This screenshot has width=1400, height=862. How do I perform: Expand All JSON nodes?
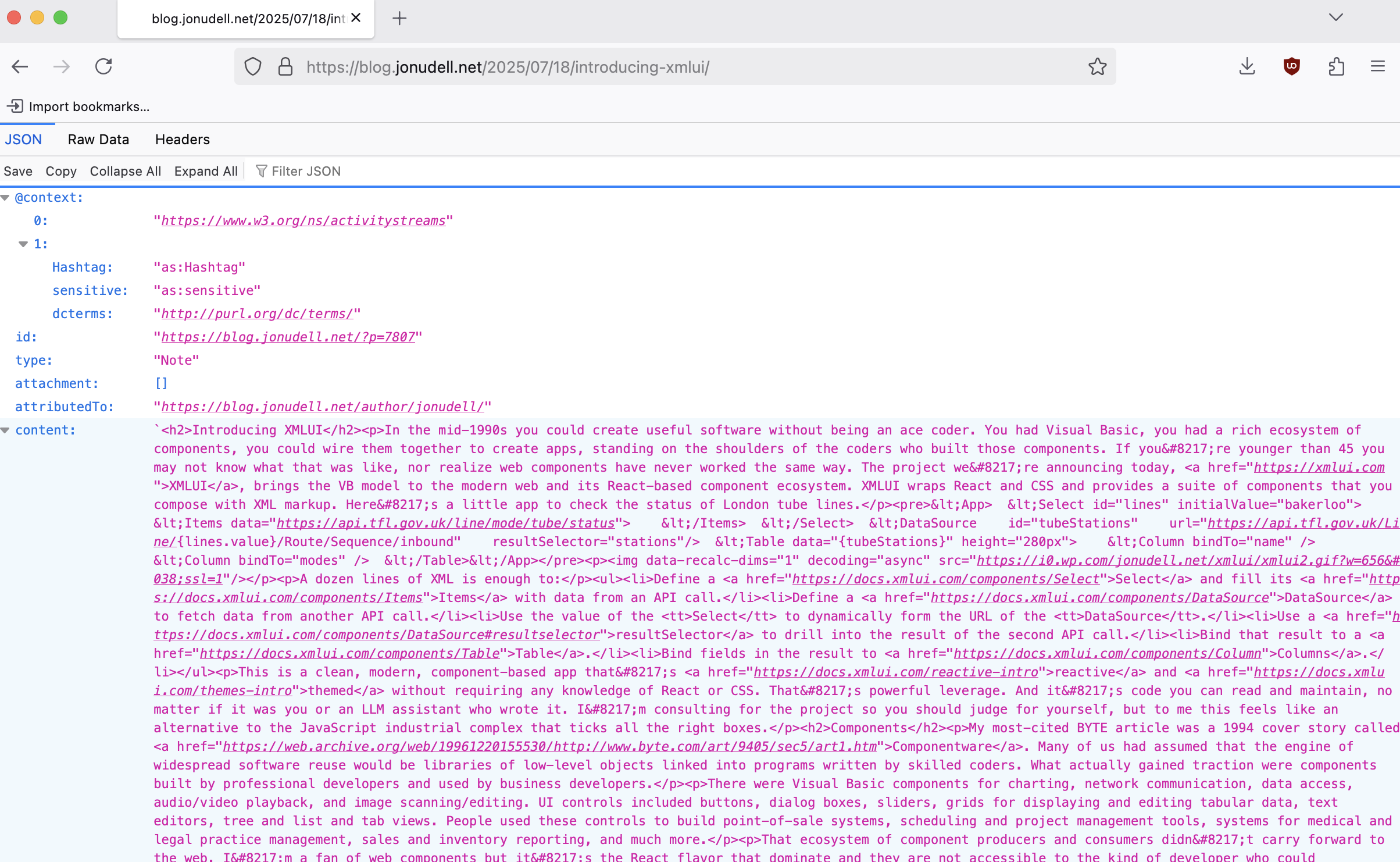[x=206, y=171]
